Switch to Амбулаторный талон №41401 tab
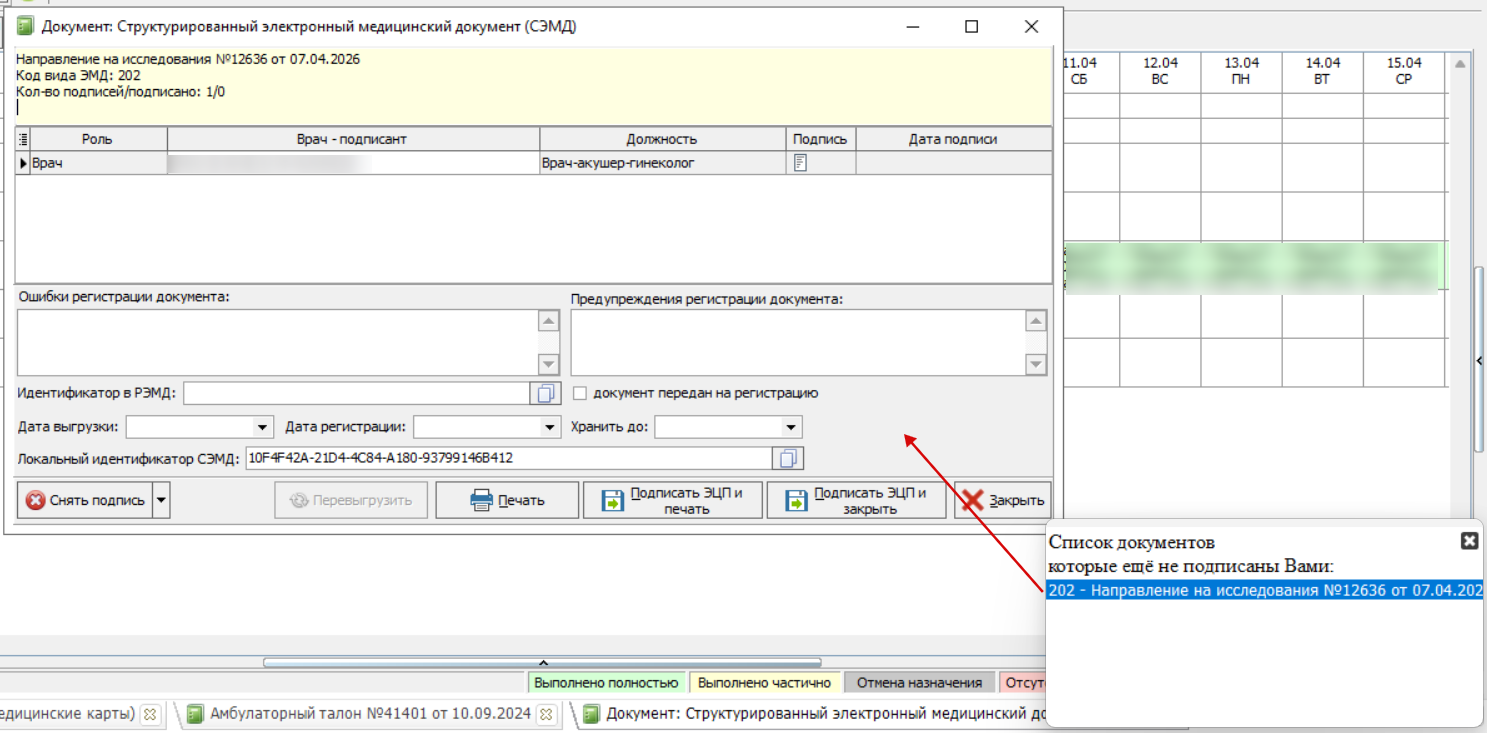Image resolution: width=1487 pixels, height=733 pixels. 371,714
